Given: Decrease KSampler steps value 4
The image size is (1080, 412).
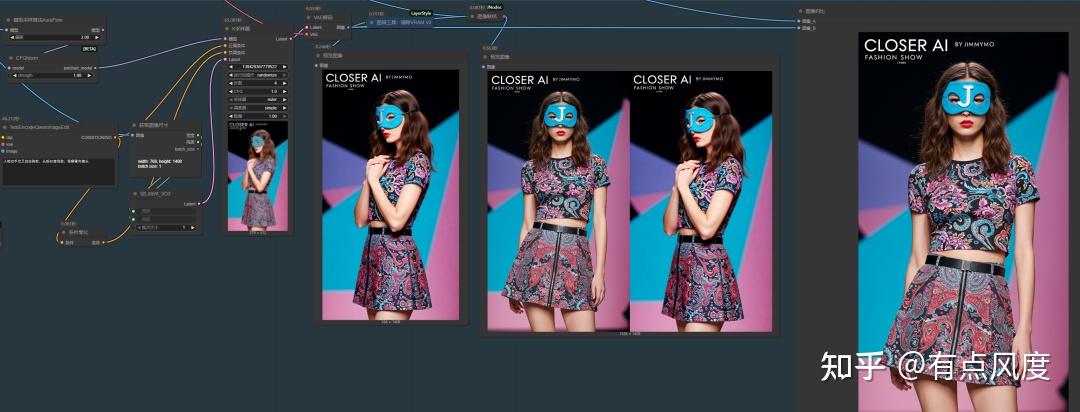Looking at the screenshot, I should pos(232,83).
